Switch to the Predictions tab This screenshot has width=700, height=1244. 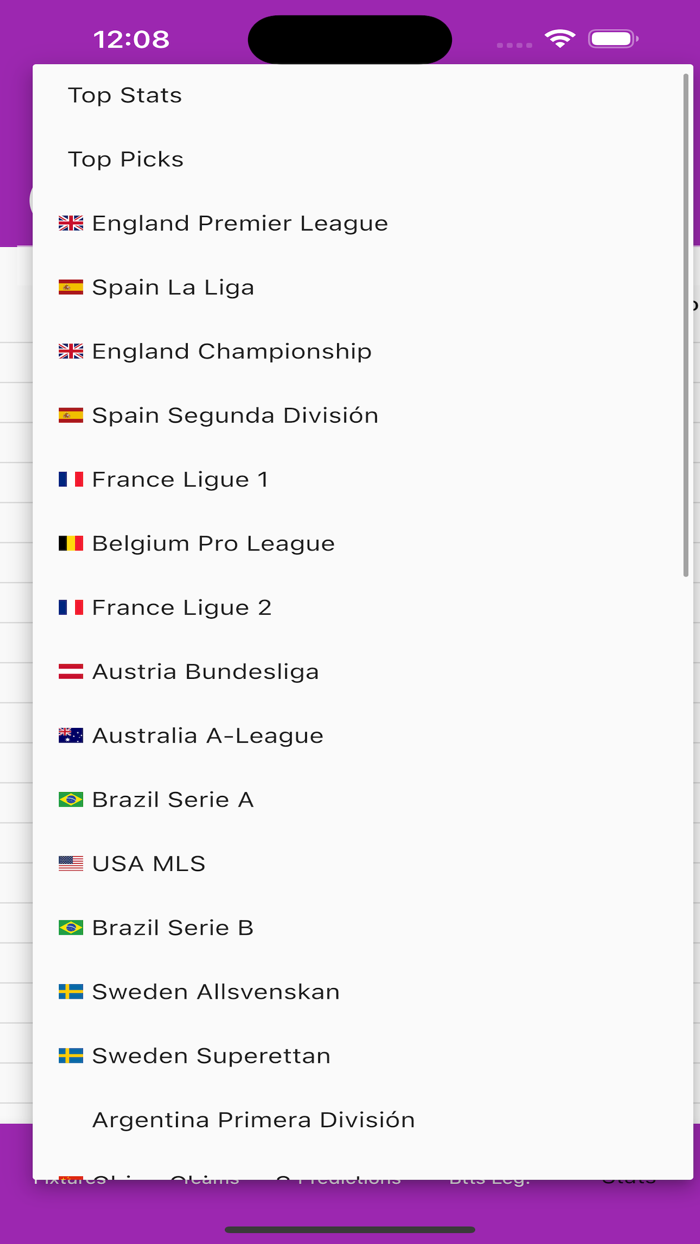pos(340,1177)
